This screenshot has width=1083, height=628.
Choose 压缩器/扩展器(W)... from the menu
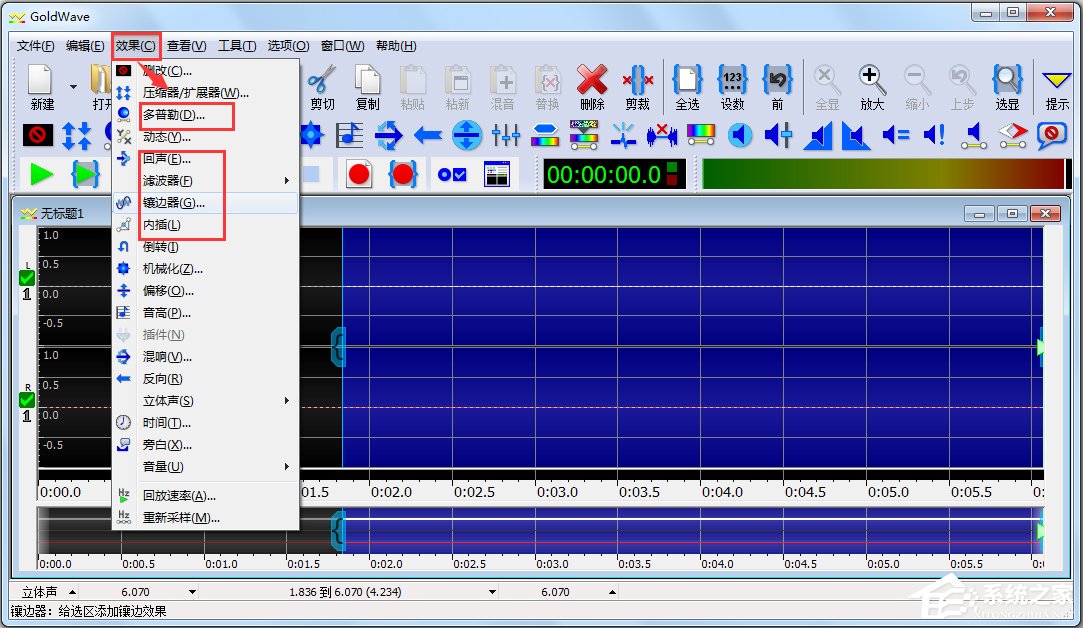point(206,93)
